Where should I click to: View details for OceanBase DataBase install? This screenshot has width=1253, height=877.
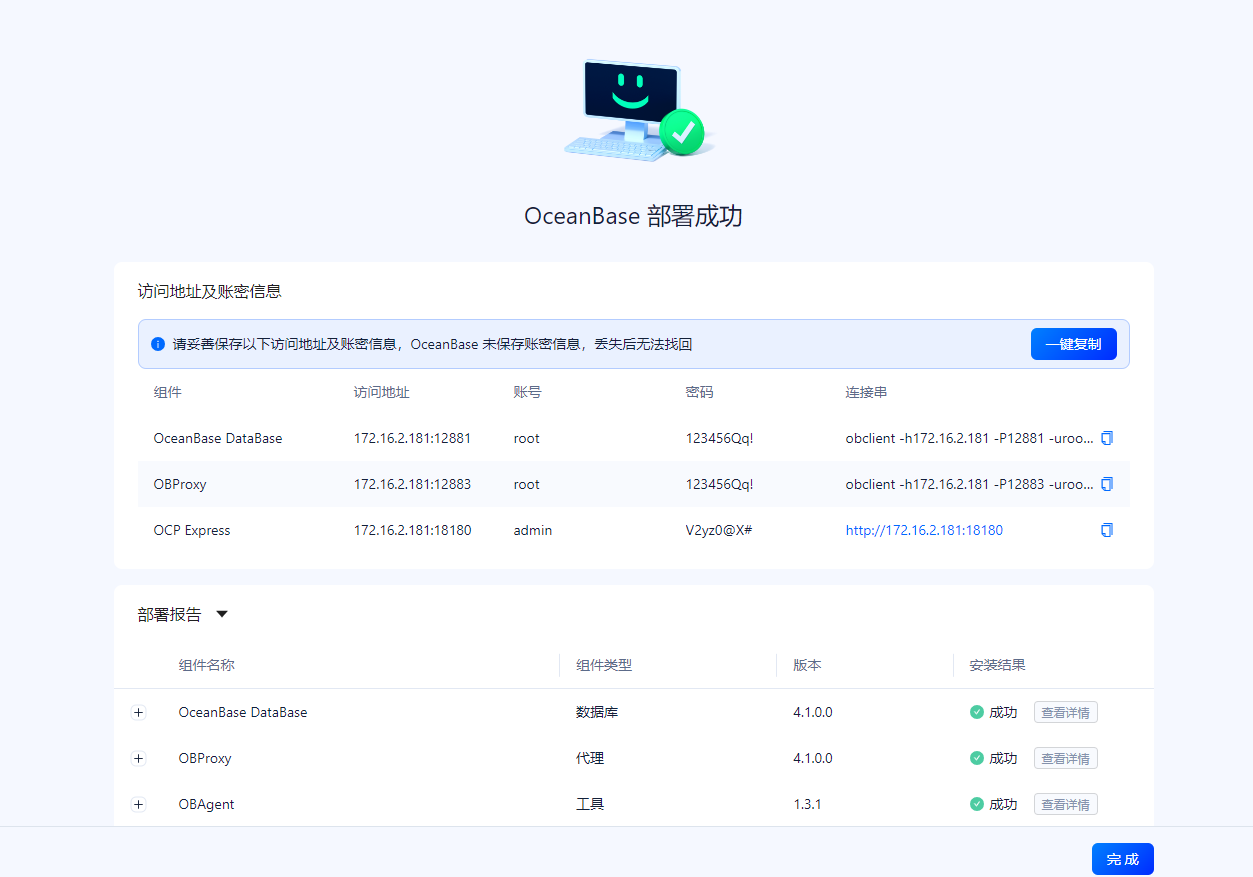(x=1066, y=712)
